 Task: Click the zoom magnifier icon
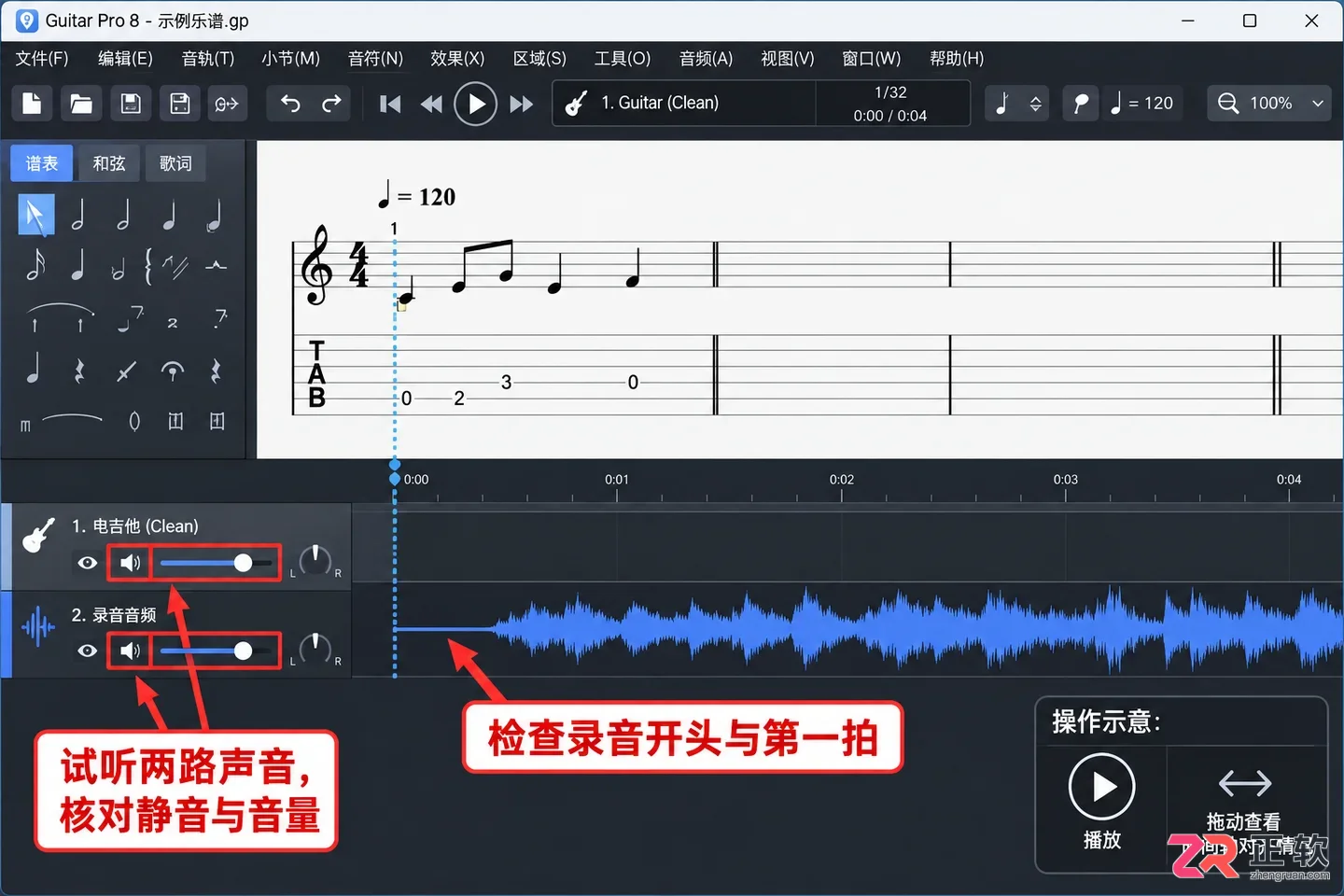pos(1228,103)
